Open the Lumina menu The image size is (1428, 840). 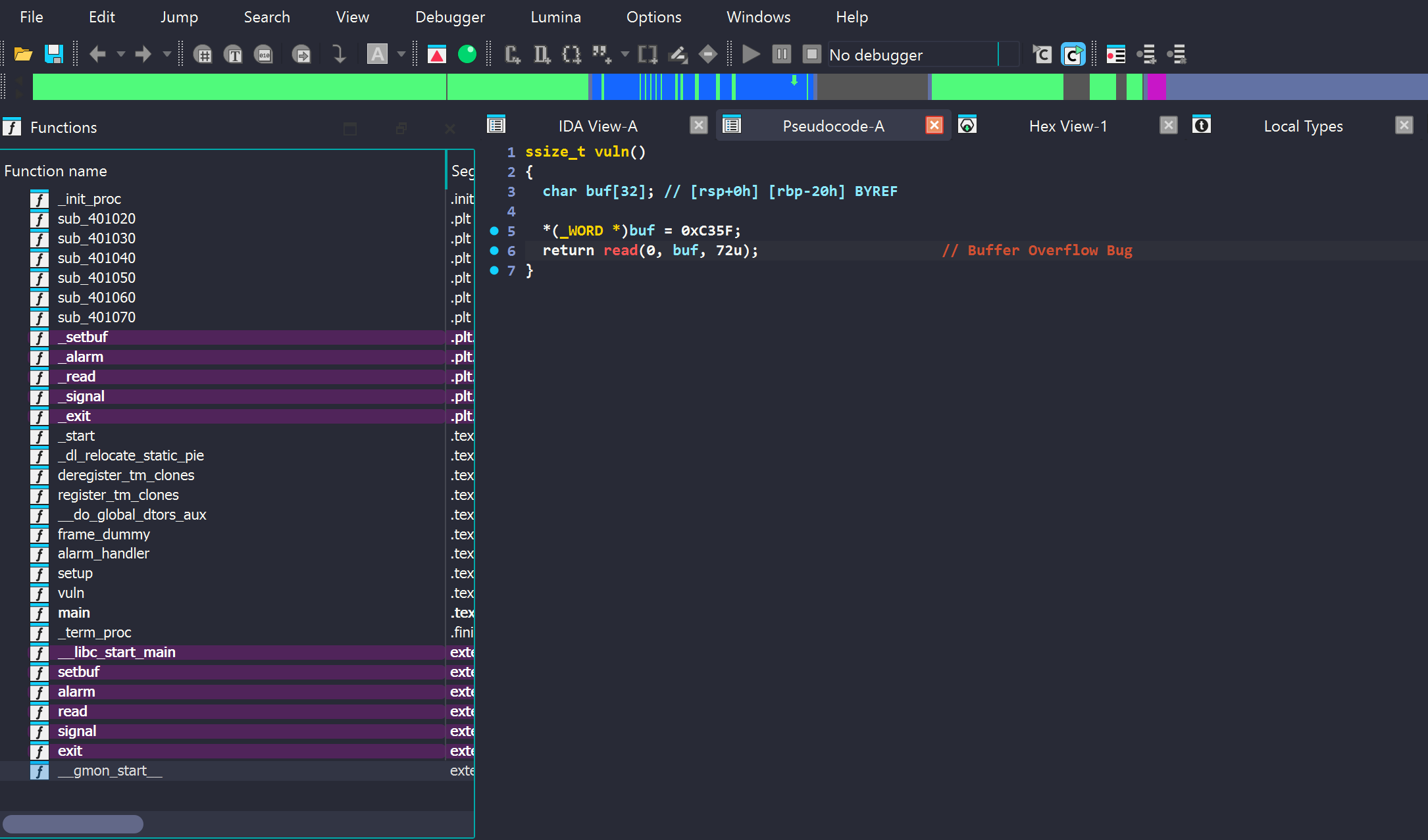555,17
